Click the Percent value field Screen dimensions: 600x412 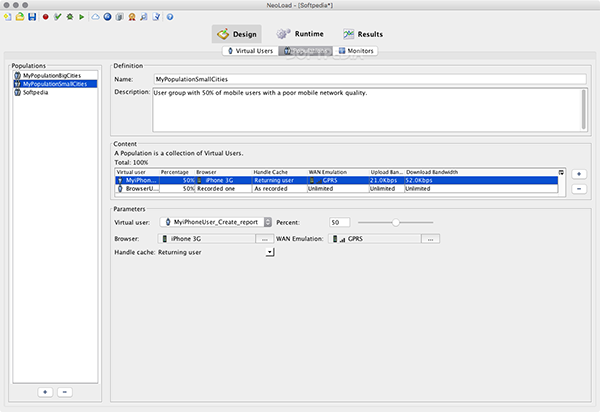pos(339,222)
